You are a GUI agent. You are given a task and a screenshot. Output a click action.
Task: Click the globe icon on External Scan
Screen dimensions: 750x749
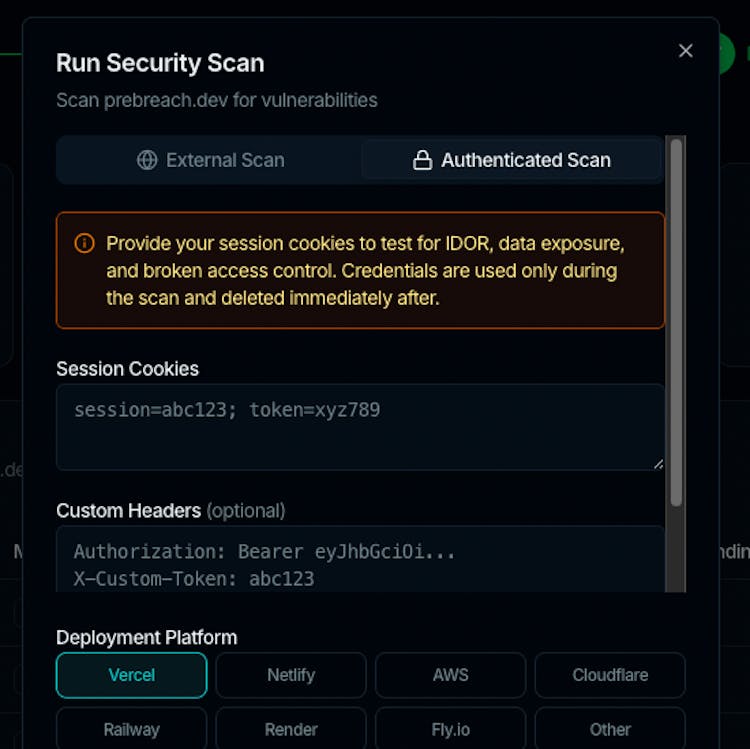[x=147, y=160]
